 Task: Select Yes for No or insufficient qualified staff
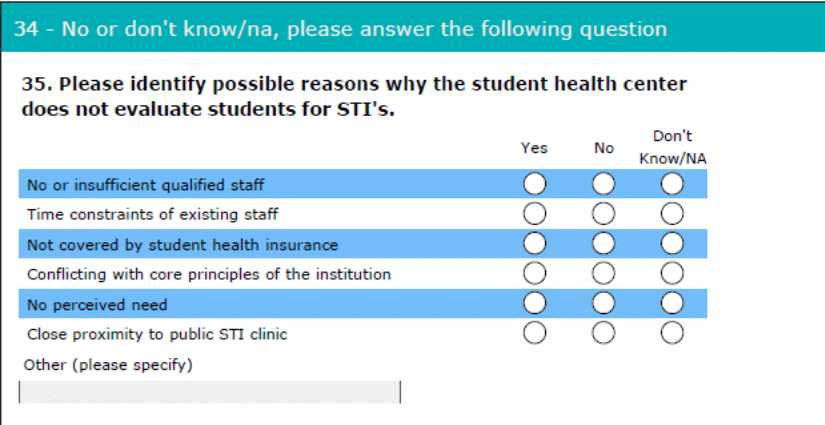tap(535, 184)
